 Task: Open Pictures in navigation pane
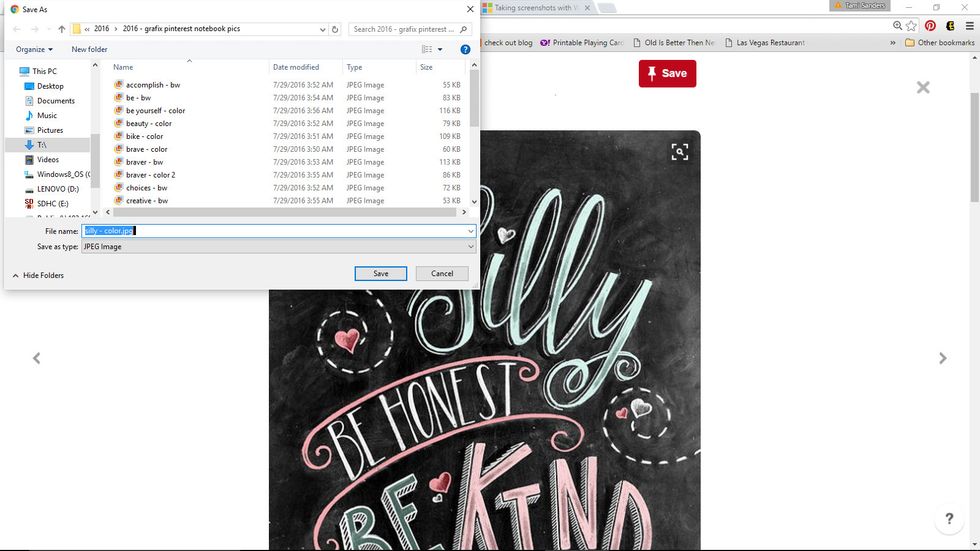50,130
